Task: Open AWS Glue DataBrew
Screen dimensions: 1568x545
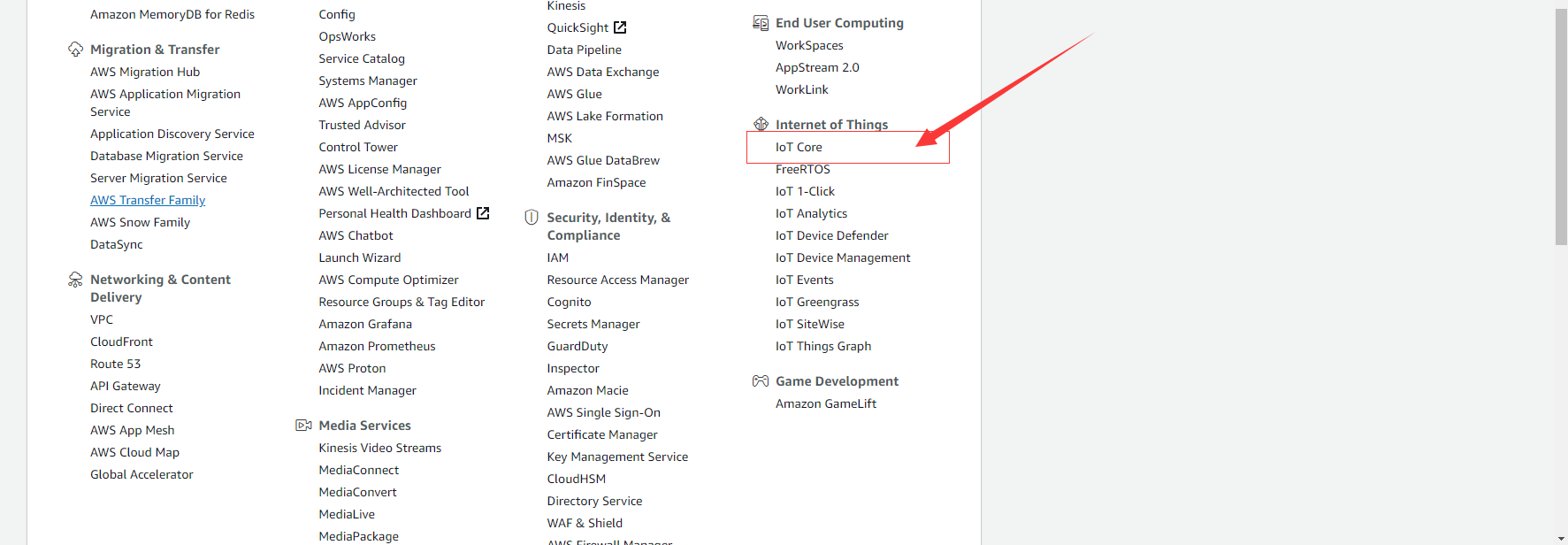Action: pos(603,160)
